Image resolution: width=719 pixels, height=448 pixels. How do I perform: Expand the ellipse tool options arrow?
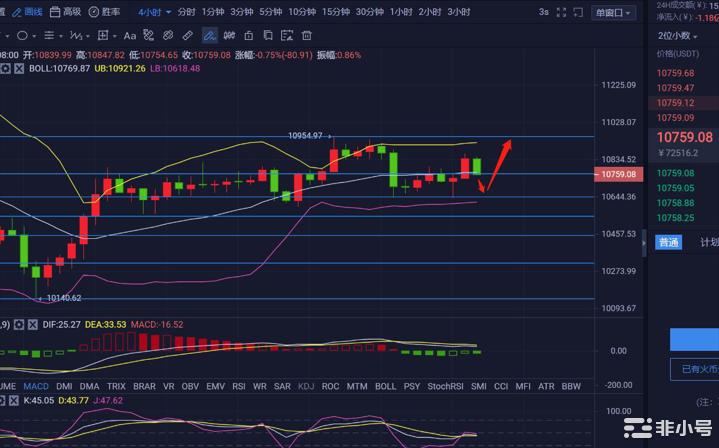pos(34,36)
